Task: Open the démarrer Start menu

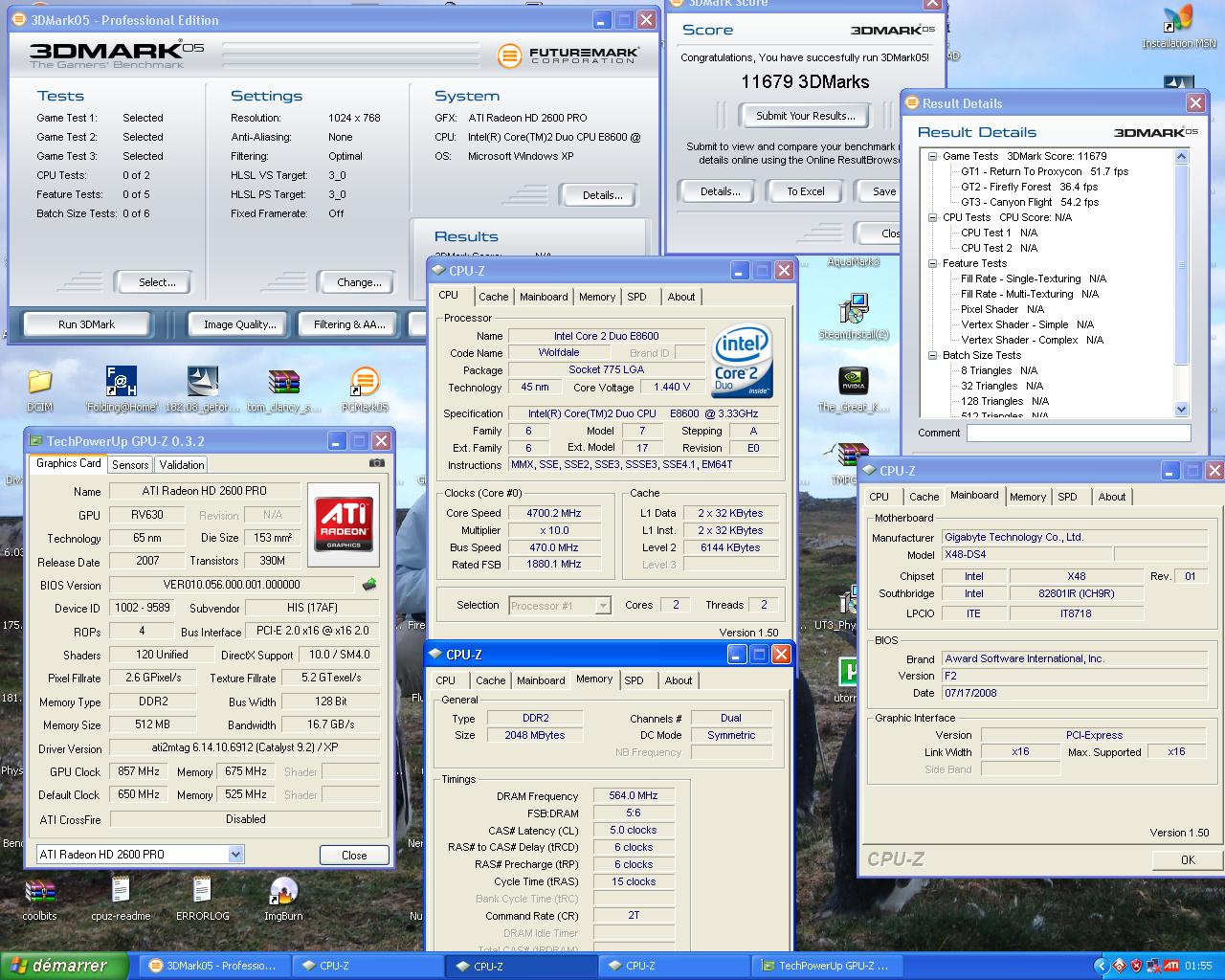Action: [x=64, y=966]
